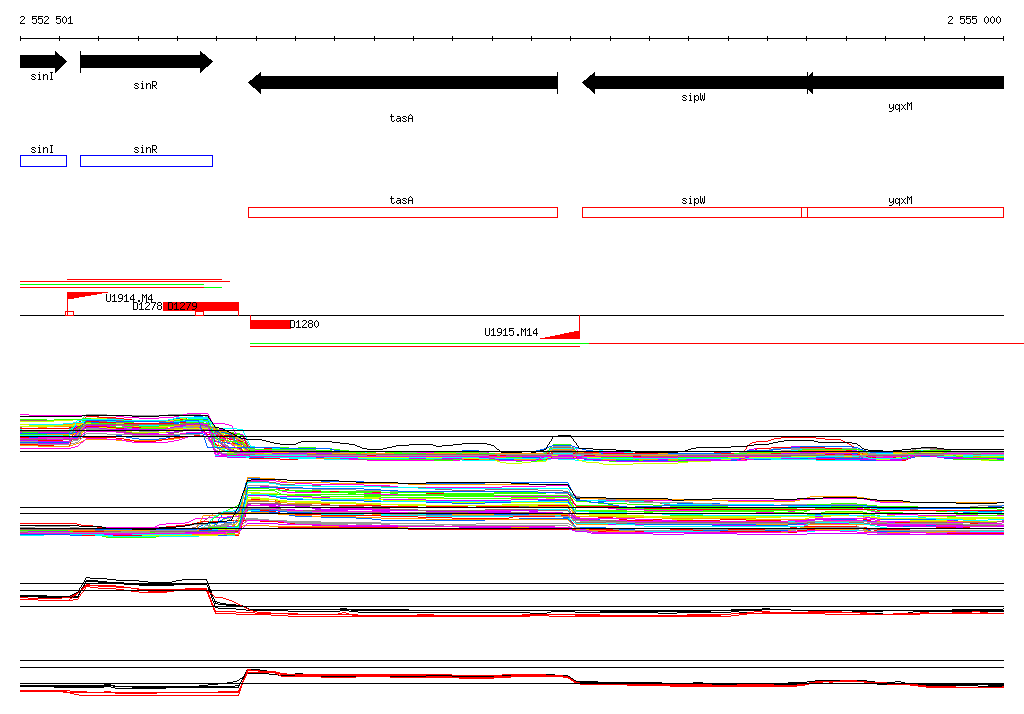Image resolution: width=1024 pixels, height=714 pixels.
Task: Select the red tasA outlined box
Action: [x=403, y=212]
